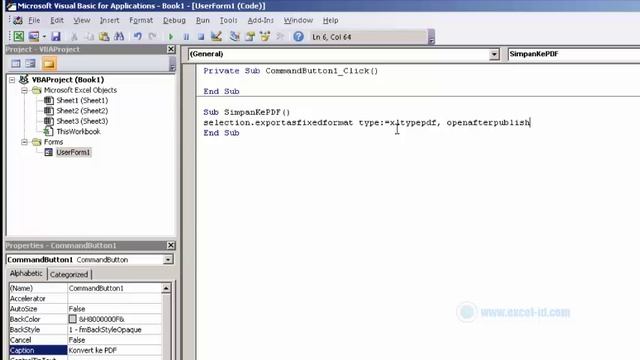Viewport: 640px width, 360px height.
Task: Open the (General) object dropdown arrow
Action: coord(494,54)
